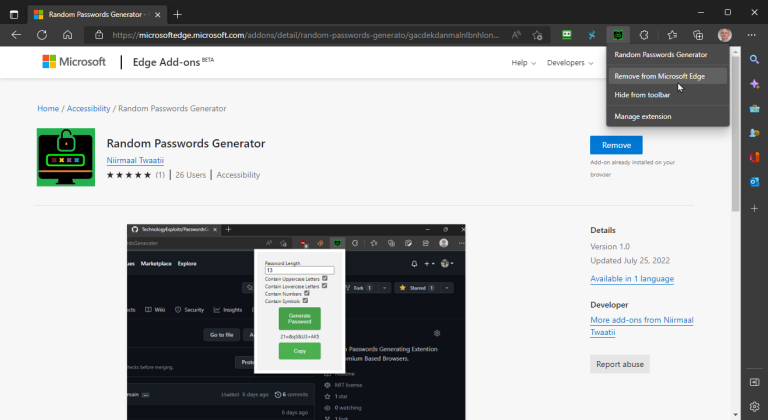The height and width of the screenshot is (420, 768).
Task: Open Collections panel
Action: [x=698, y=35]
